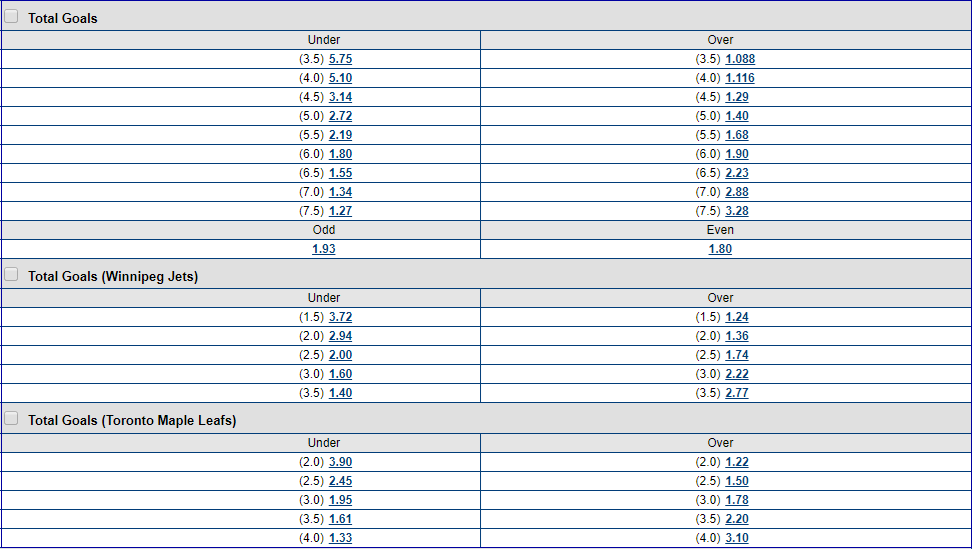
Task: Pick Winnipeg Jets Under 1.5 odds 3.72
Action: coord(340,317)
